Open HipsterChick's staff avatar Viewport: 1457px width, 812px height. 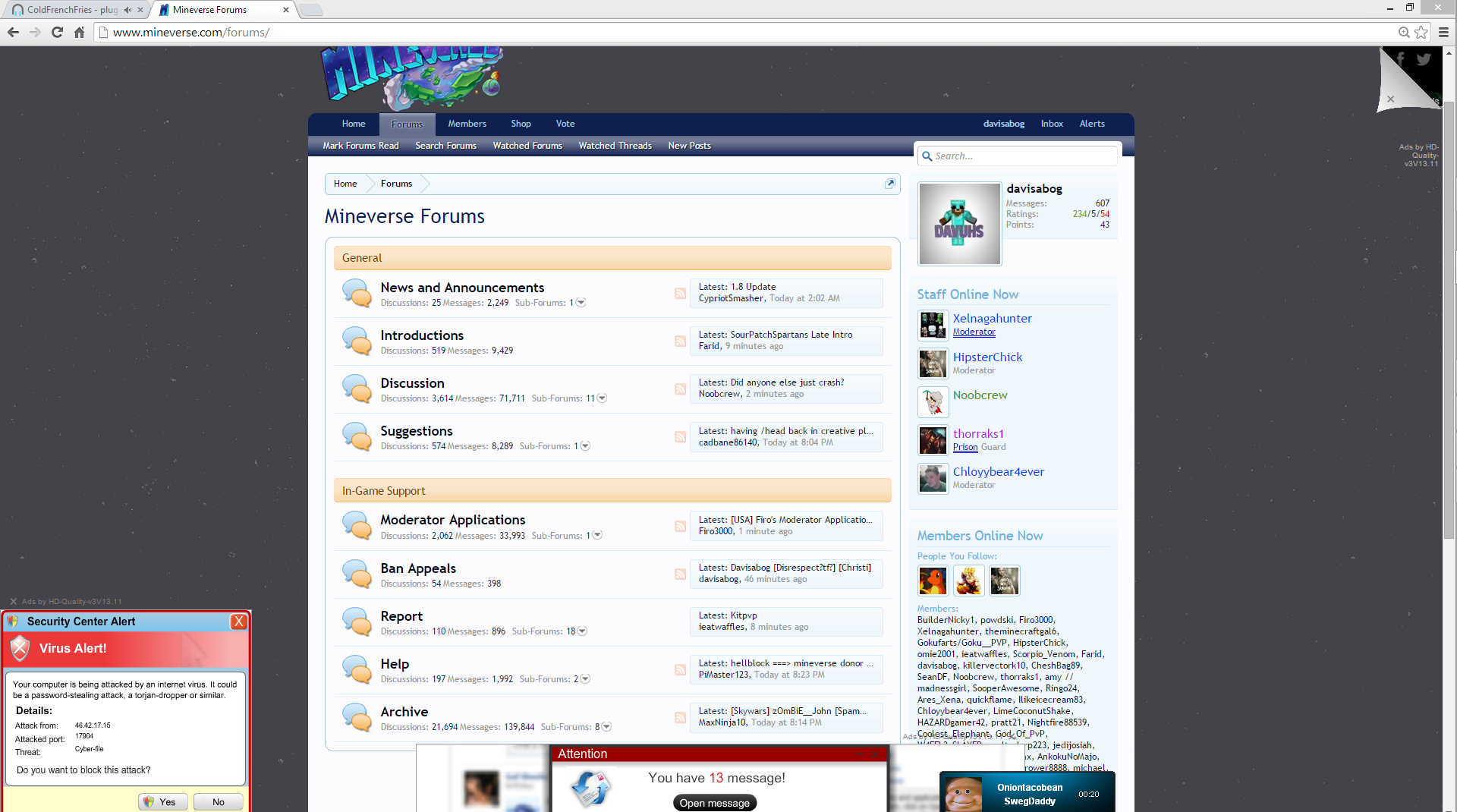tap(933, 364)
